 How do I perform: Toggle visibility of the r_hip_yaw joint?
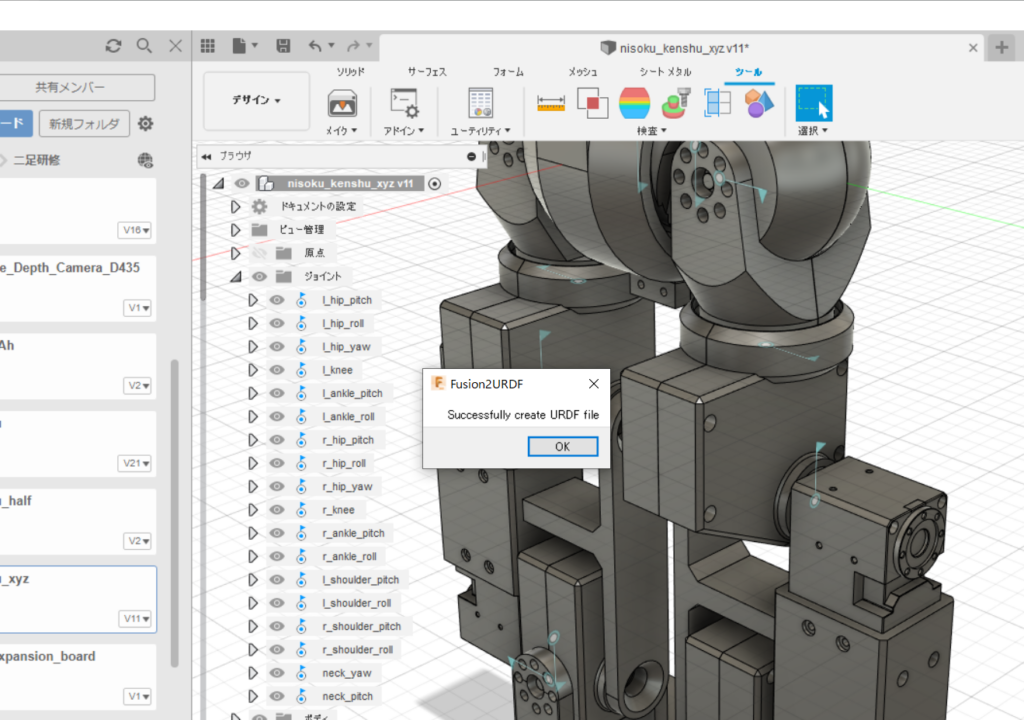click(276, 486)
